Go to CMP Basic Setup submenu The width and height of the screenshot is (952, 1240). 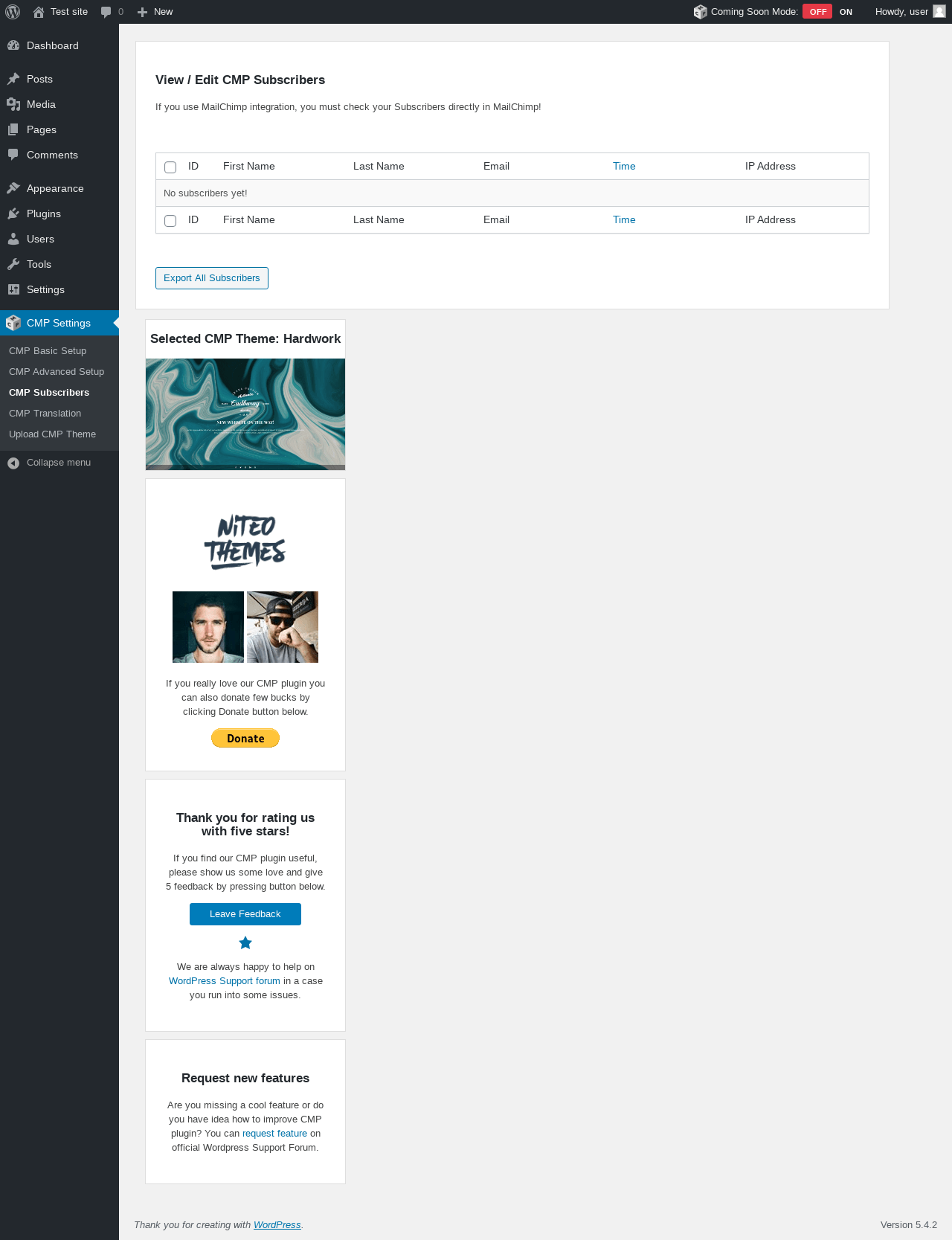[48, 351]
